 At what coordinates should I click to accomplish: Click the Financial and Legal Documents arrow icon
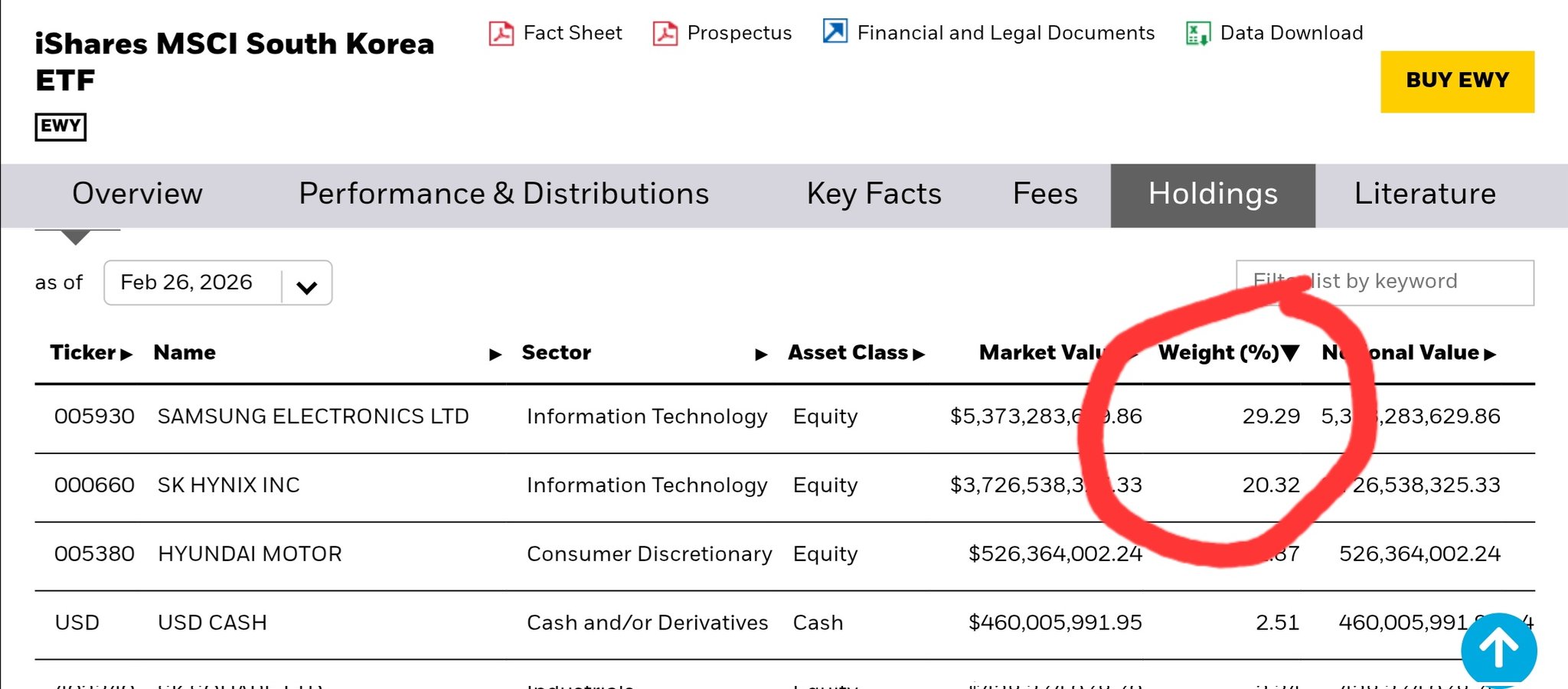pos(835,31)
